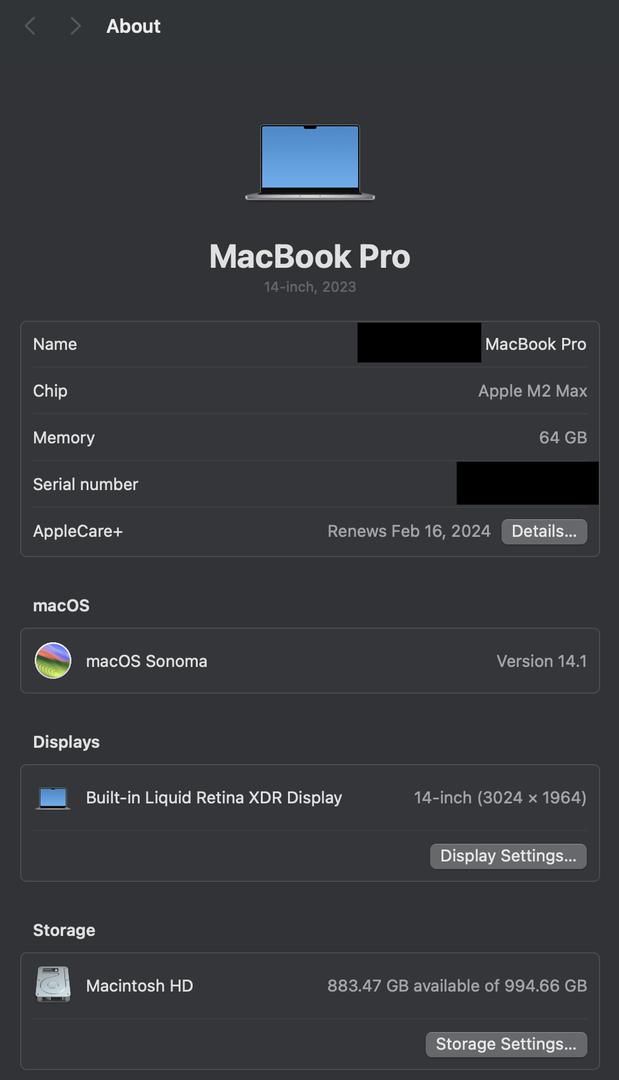This screenshot has width=619, height=1080.
Task: Click the Macintosh HD label
Action: (139, 986)
